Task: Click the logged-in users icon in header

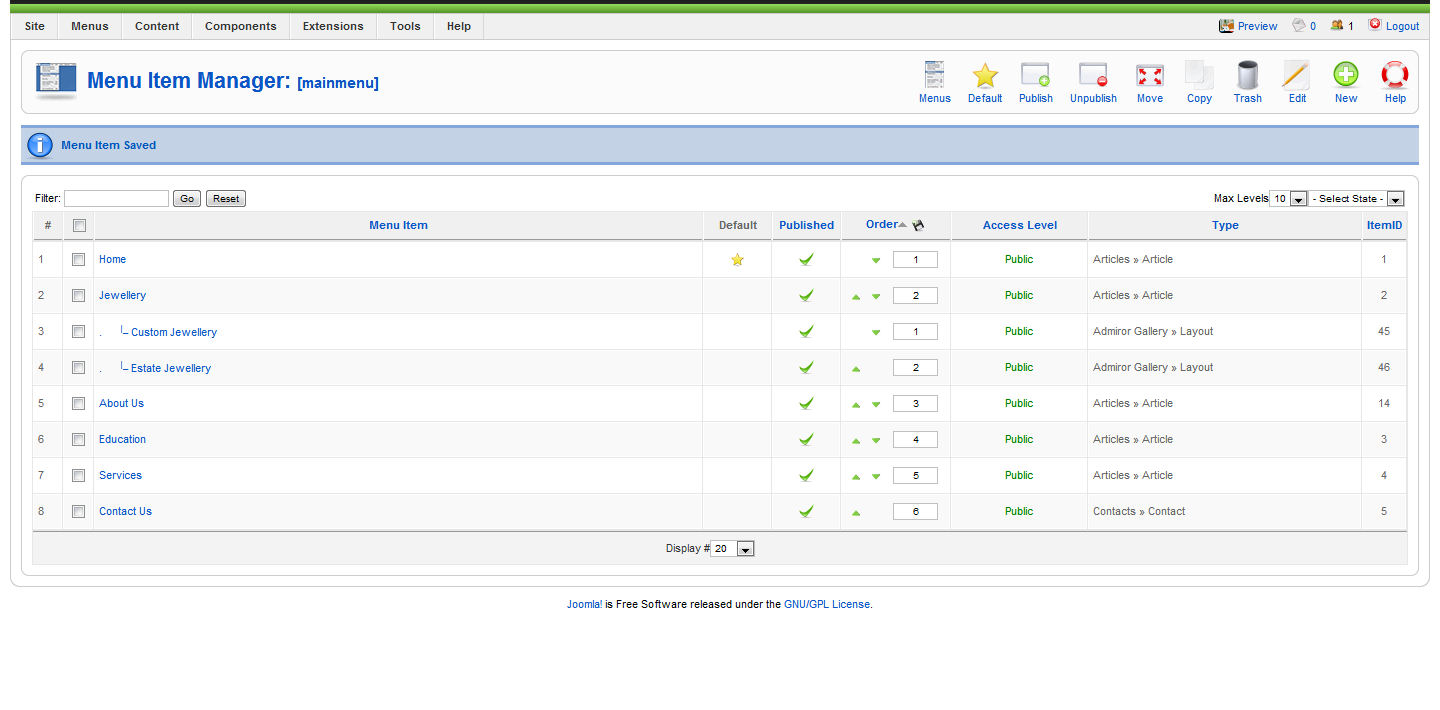Action: [x=1337, y=25]
